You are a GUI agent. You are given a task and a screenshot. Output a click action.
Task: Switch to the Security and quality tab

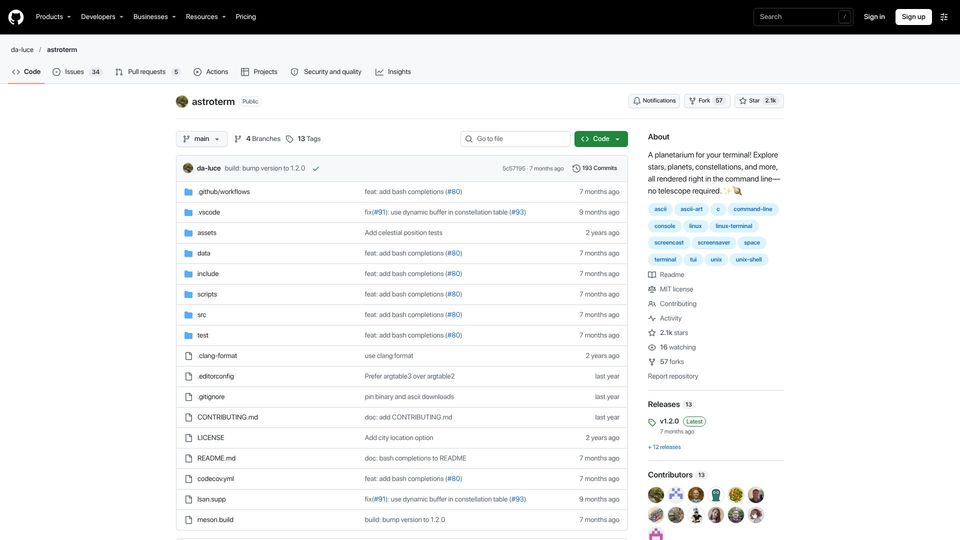tap(326, 72)
